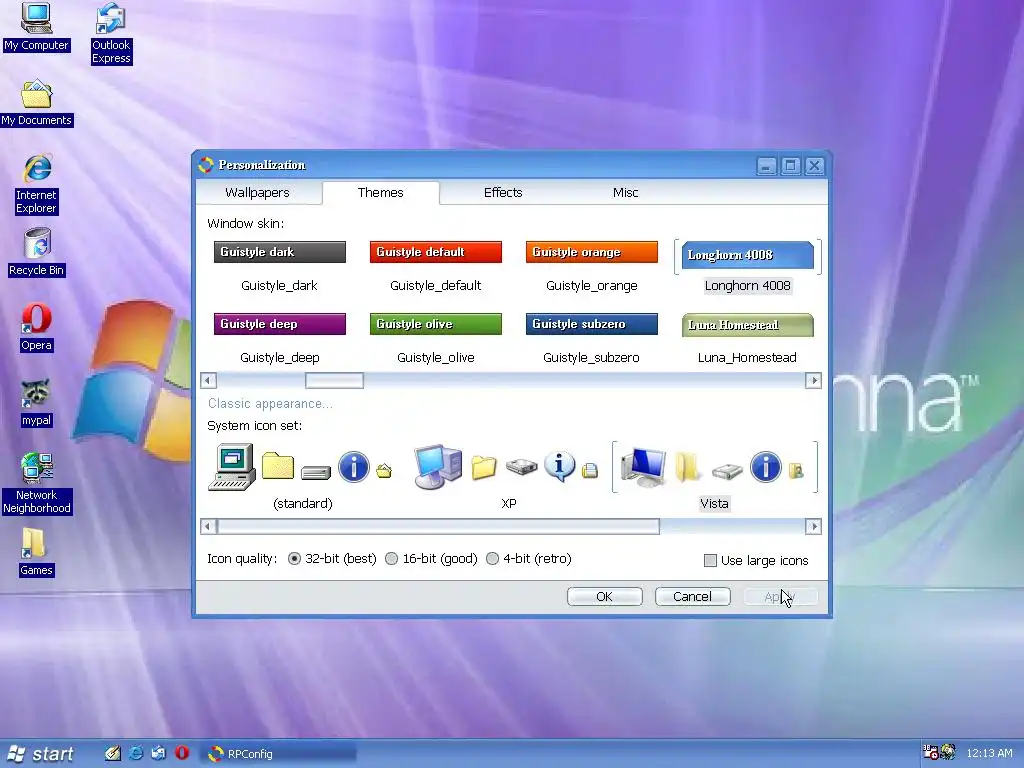1024x768 pixels.
Task: Select RPConfig taskbar button
Action: tap(280, 754)
